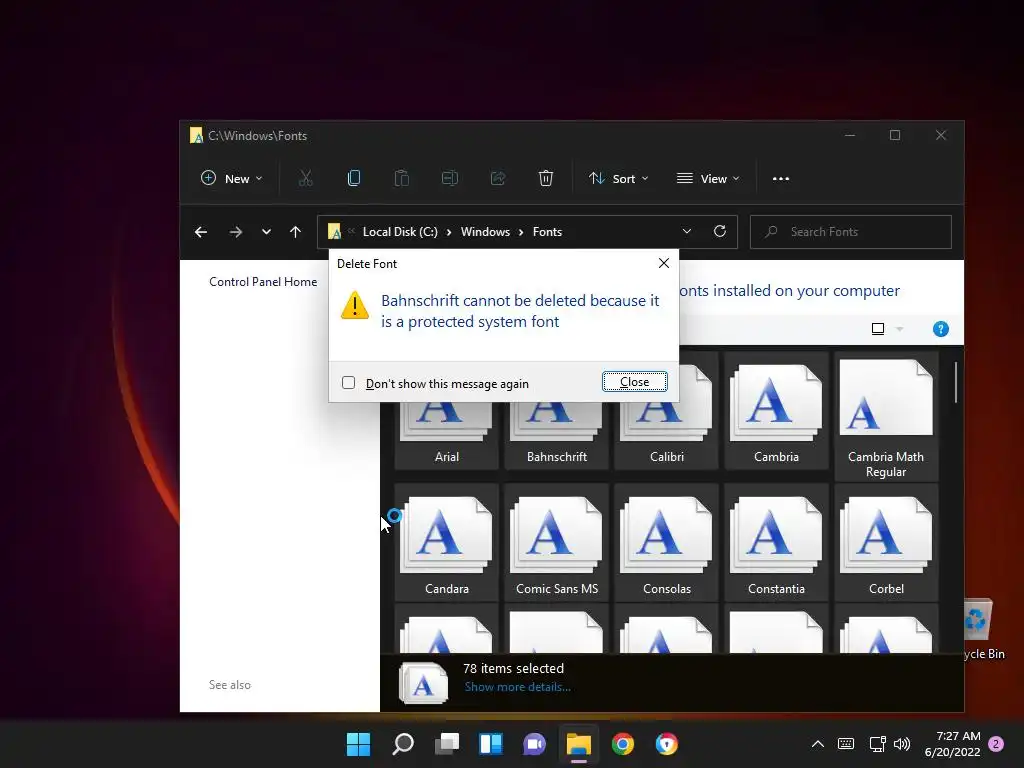Select the Constantia font icon
The image size is (1024, 768).
pos(776,543)
